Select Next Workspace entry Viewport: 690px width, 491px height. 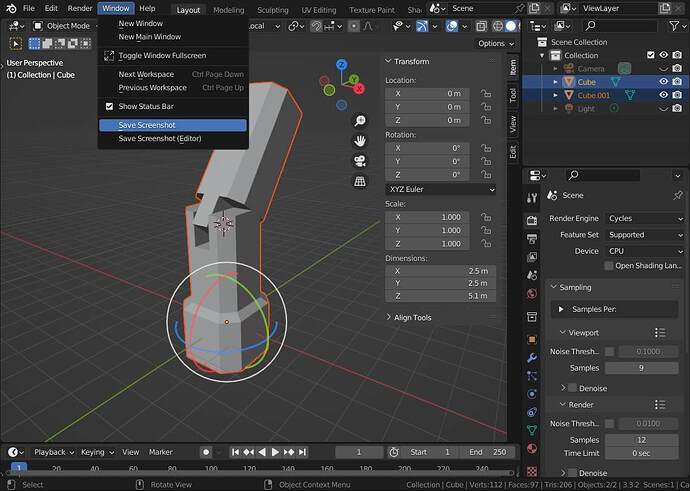pyautogui.click(x=173, y=74)
